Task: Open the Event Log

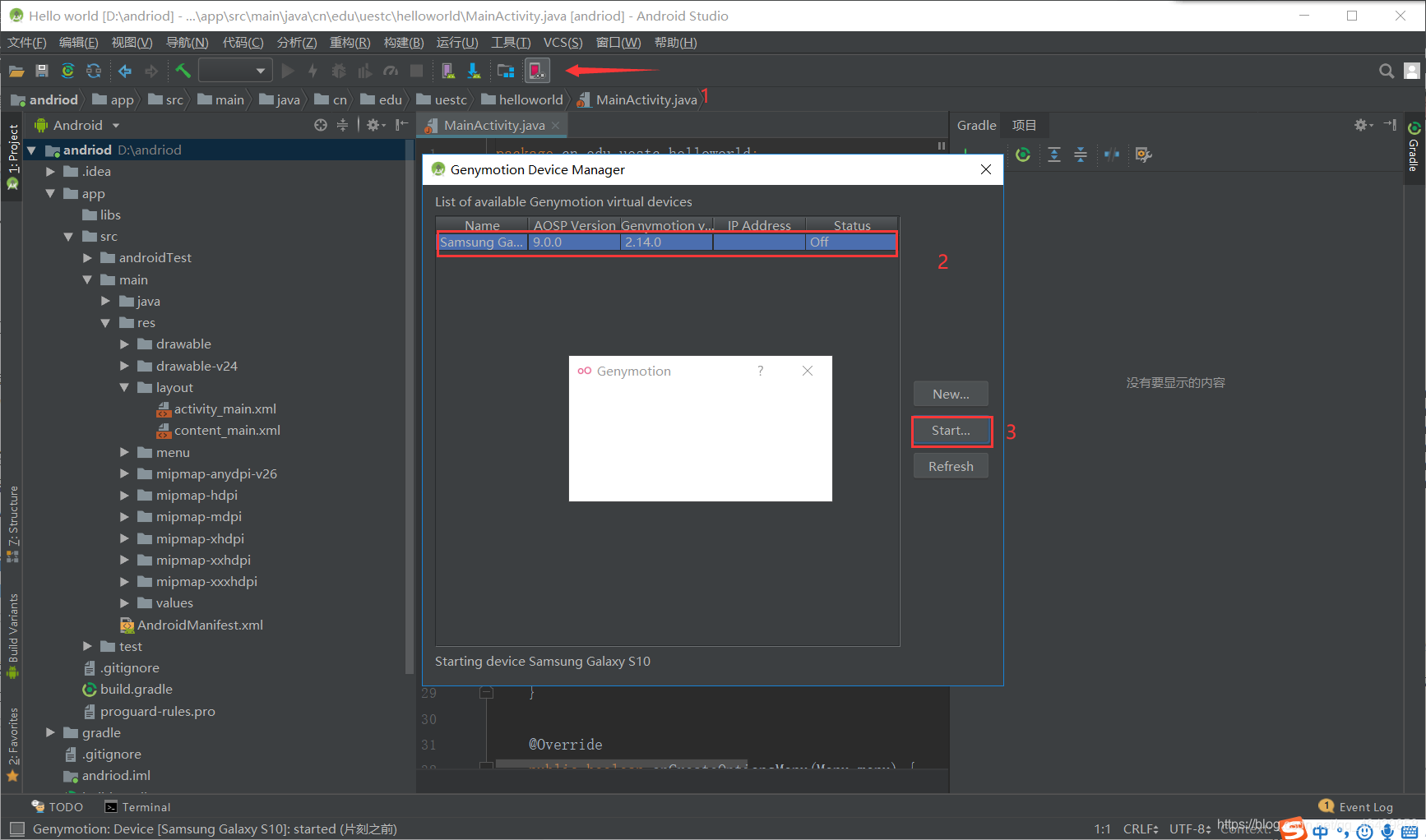Action: pyautogui.click(x=1356, y=807)
